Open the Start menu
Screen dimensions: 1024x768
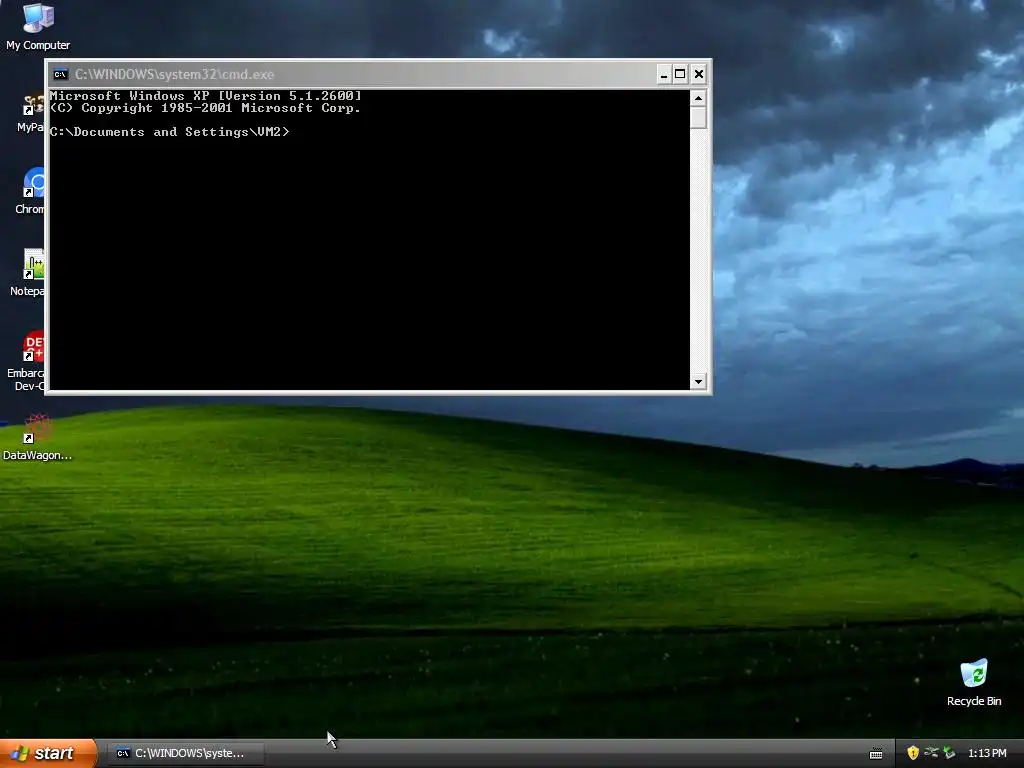[48, 753]
